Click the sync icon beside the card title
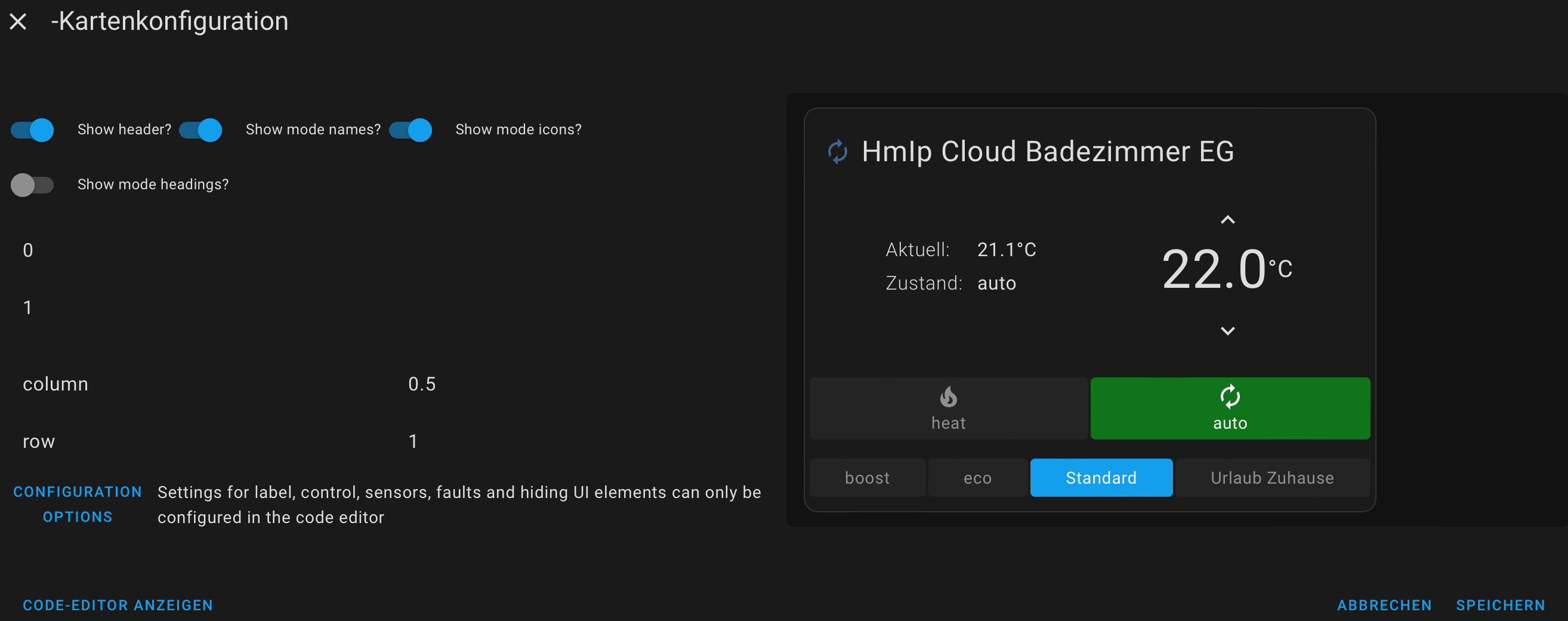This screenshot has width=1568, height=621. (x=838, y=152)
